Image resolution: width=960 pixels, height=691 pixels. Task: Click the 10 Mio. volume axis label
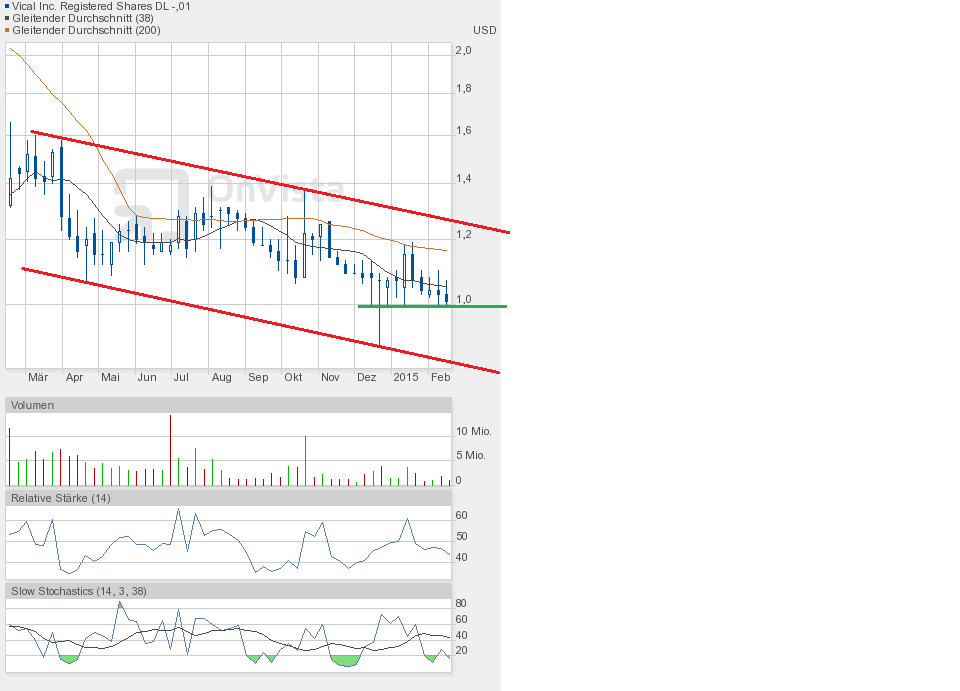473,431
